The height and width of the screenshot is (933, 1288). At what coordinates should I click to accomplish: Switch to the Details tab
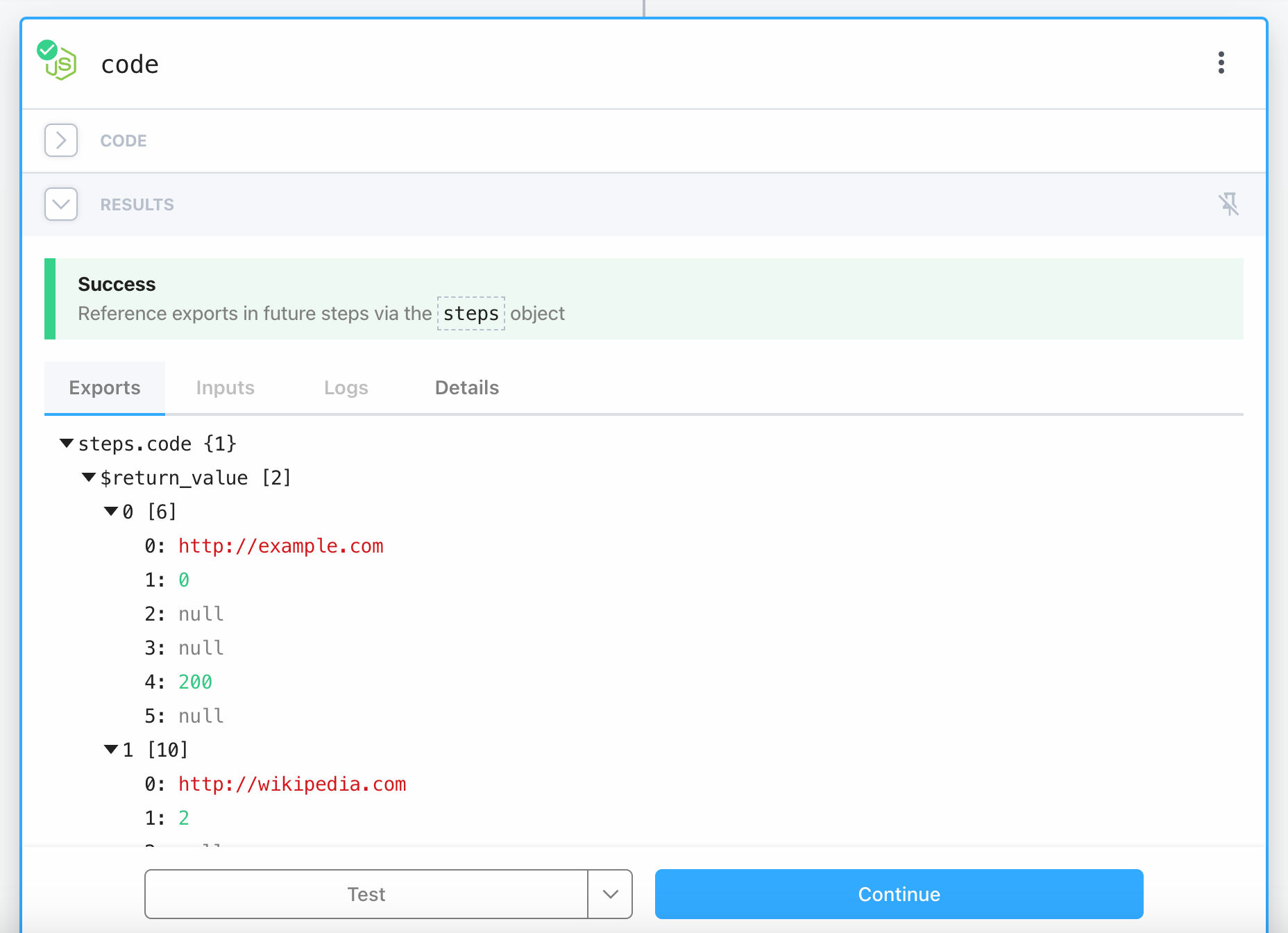coord(467,387)
